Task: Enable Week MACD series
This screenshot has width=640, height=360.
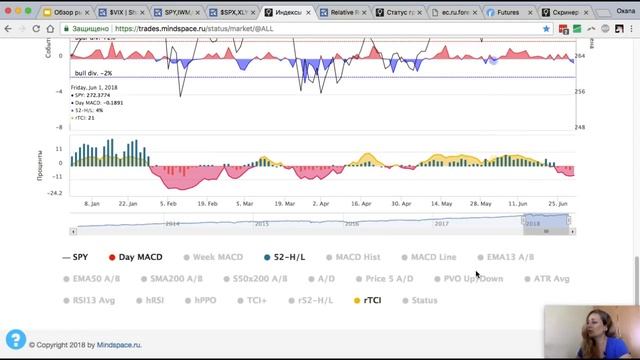Action: pos(213,257)
